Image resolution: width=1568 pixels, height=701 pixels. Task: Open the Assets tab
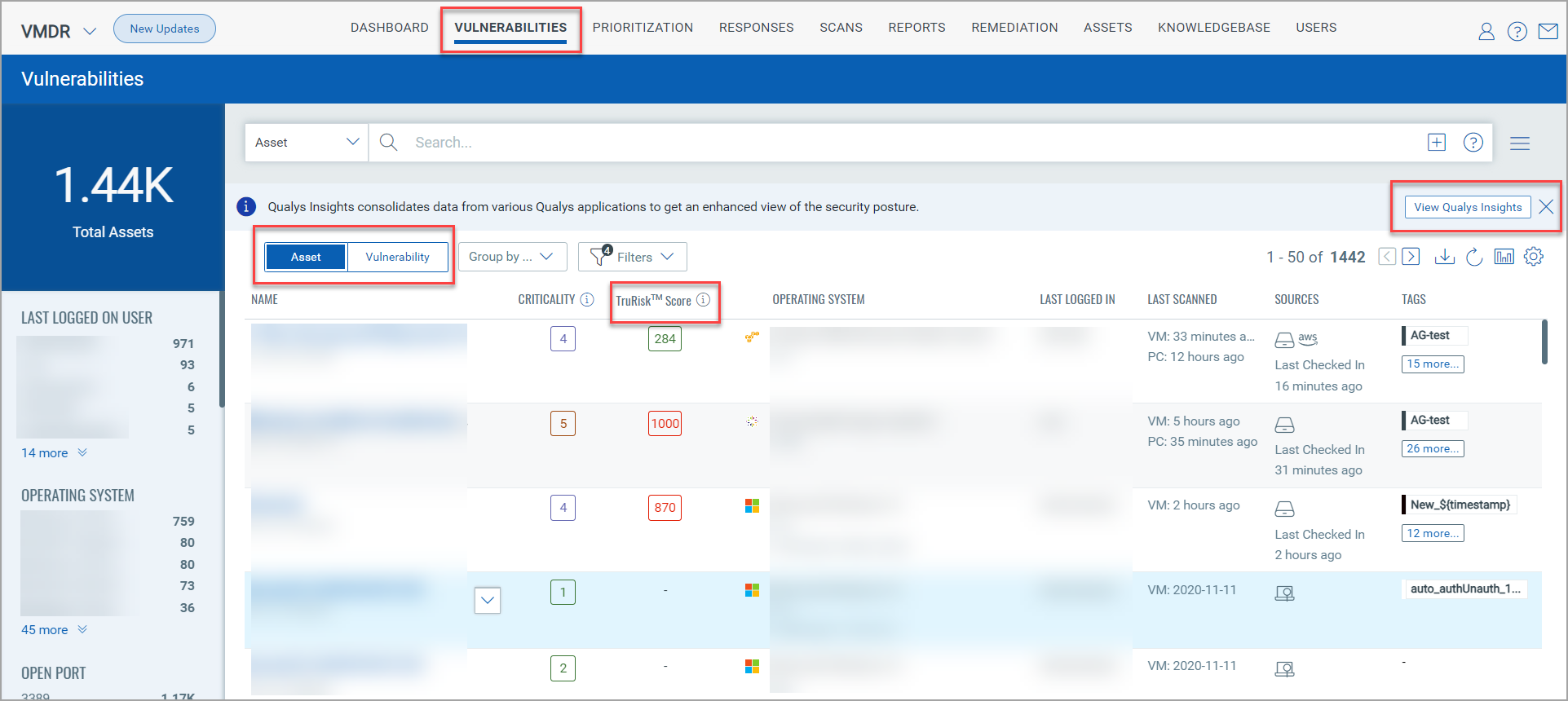click(x=1108, y=28)
